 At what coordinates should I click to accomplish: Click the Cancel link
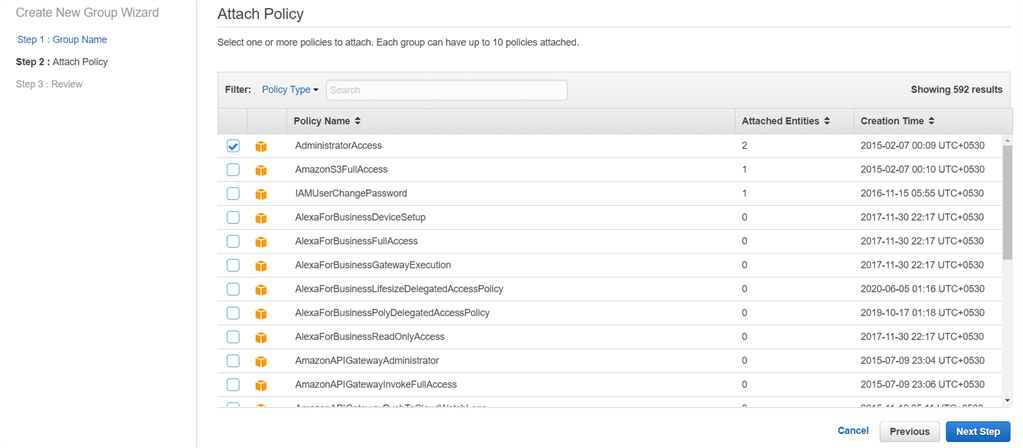pos(853,430)
